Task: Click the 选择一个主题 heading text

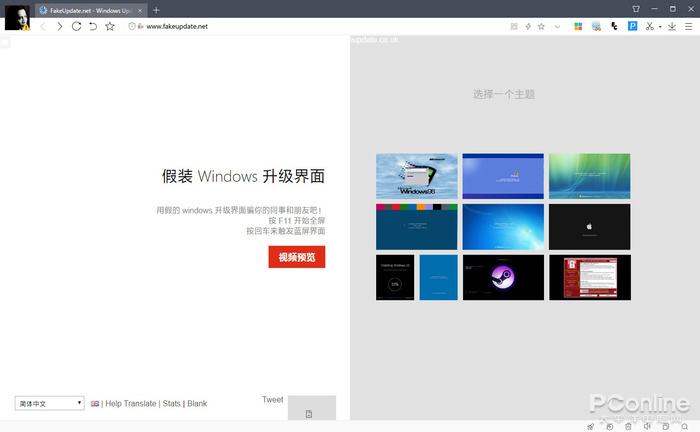Action: [504, 94]
